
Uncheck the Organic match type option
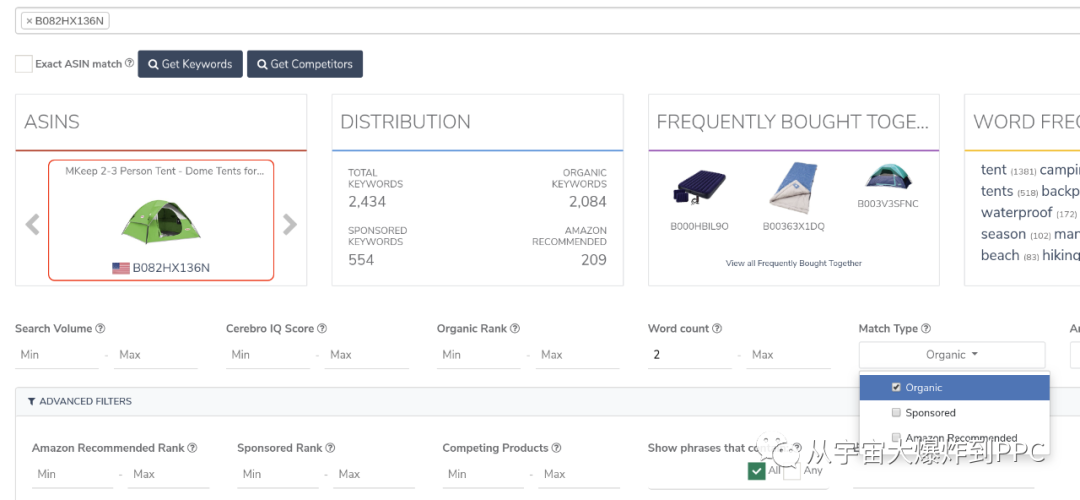896,388
